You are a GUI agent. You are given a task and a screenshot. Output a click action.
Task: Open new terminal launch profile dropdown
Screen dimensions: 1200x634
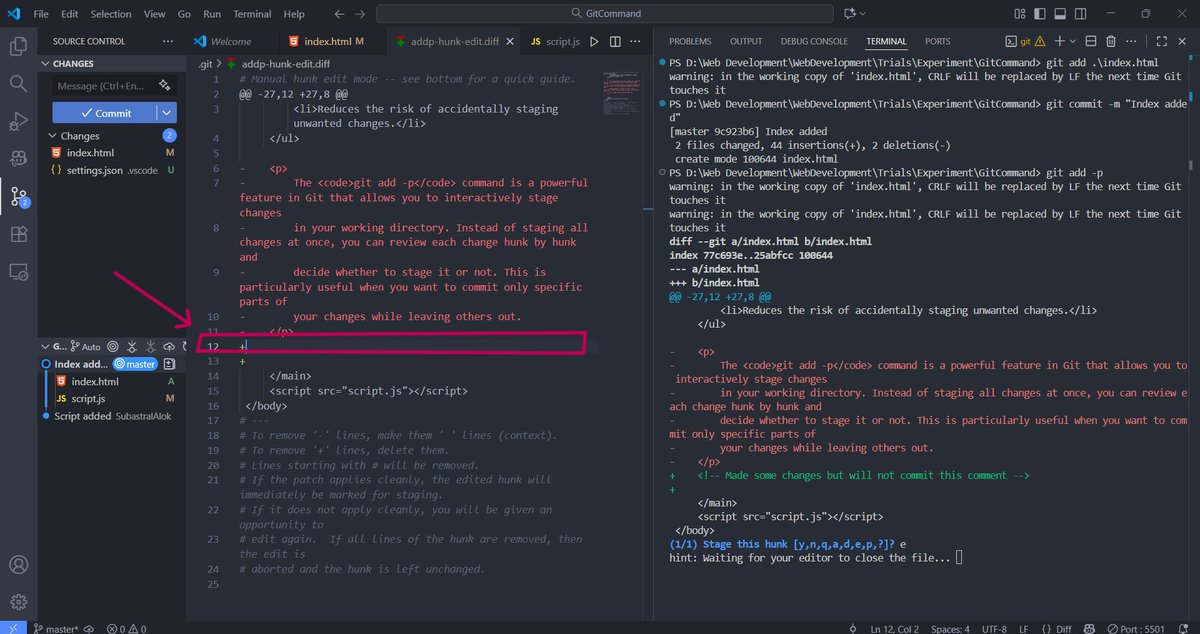pos(1071,42)
